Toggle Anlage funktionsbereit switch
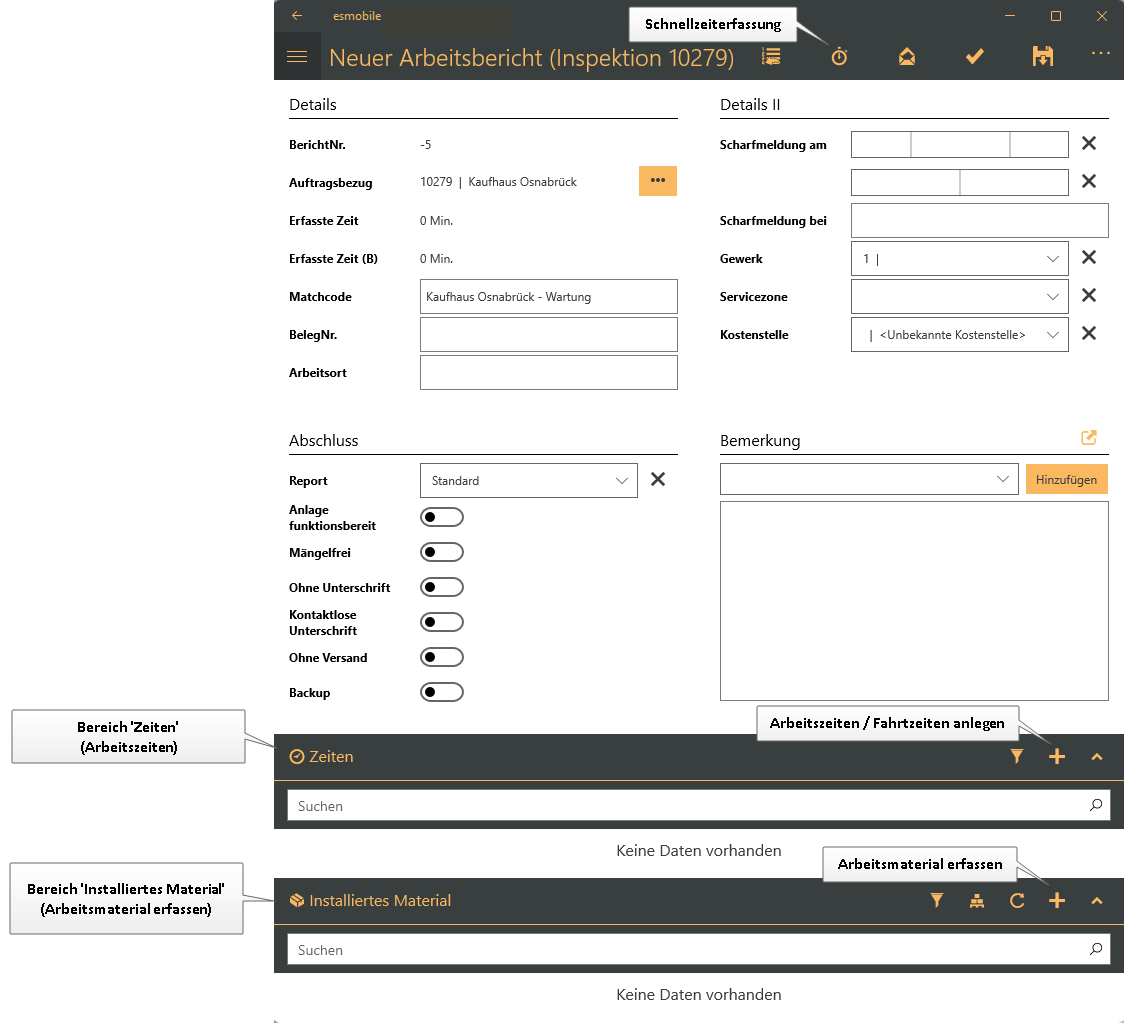 tap(442, 517)
